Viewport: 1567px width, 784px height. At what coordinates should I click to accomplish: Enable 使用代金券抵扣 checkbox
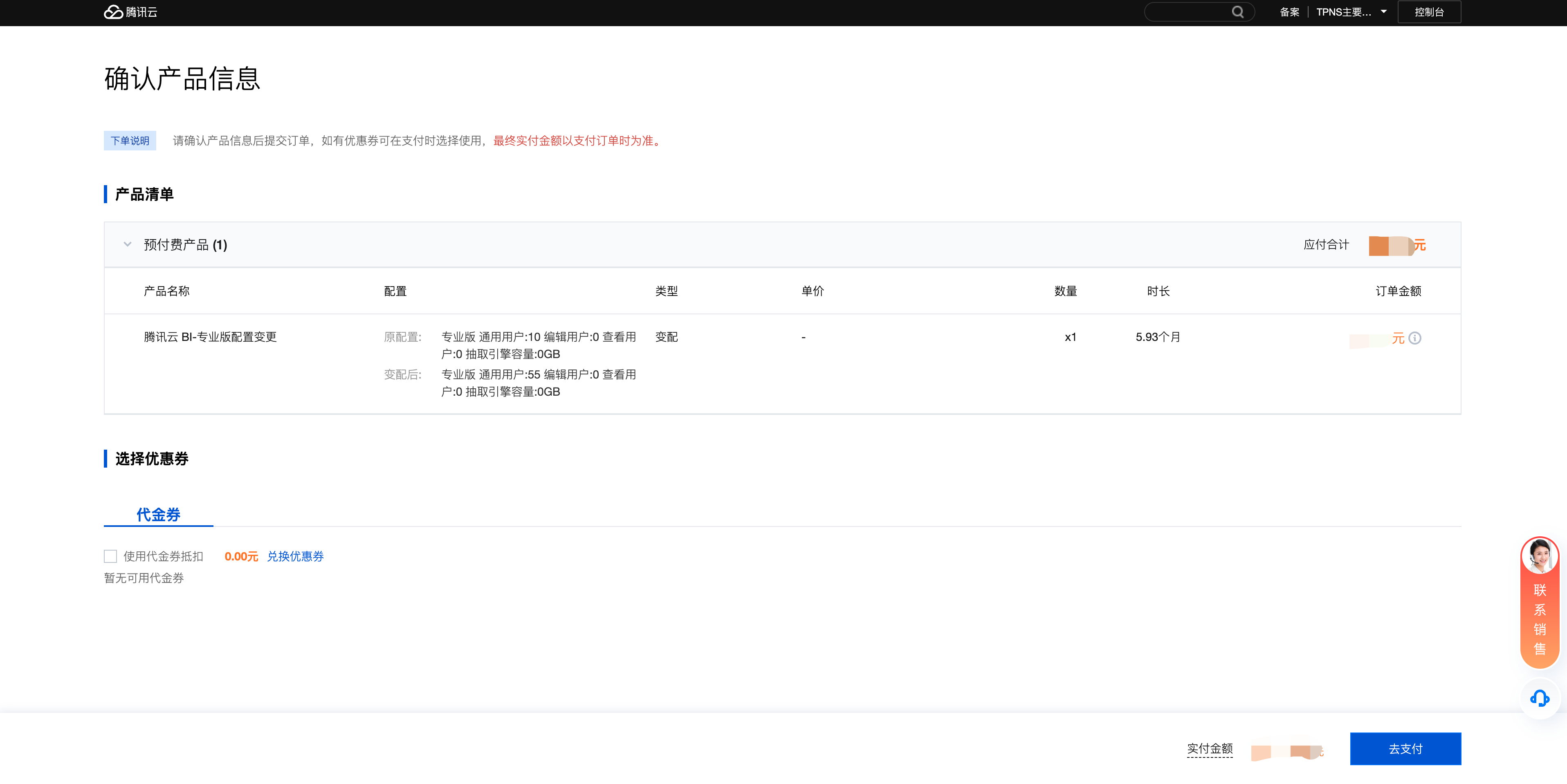[x=110, y=556]
